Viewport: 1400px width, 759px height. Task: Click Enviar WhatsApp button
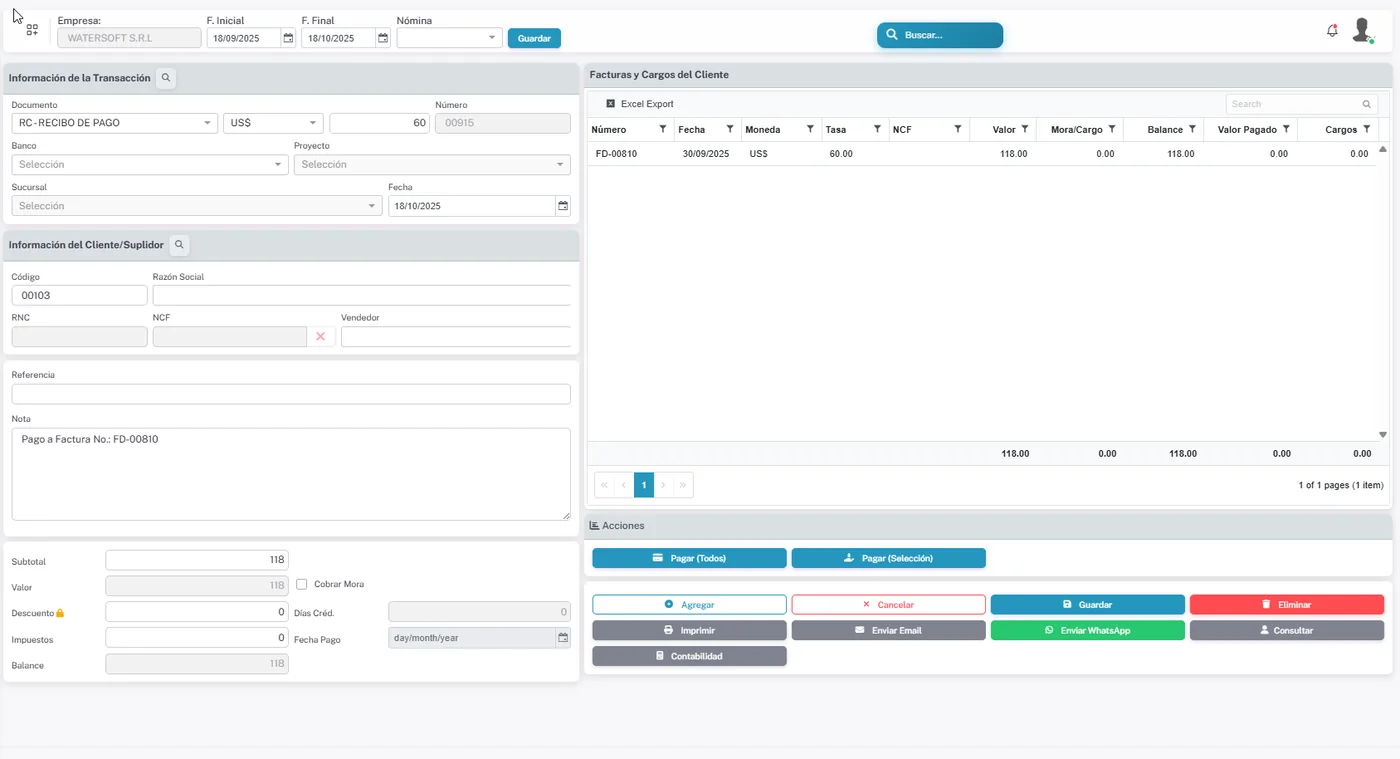(1087, 630)
